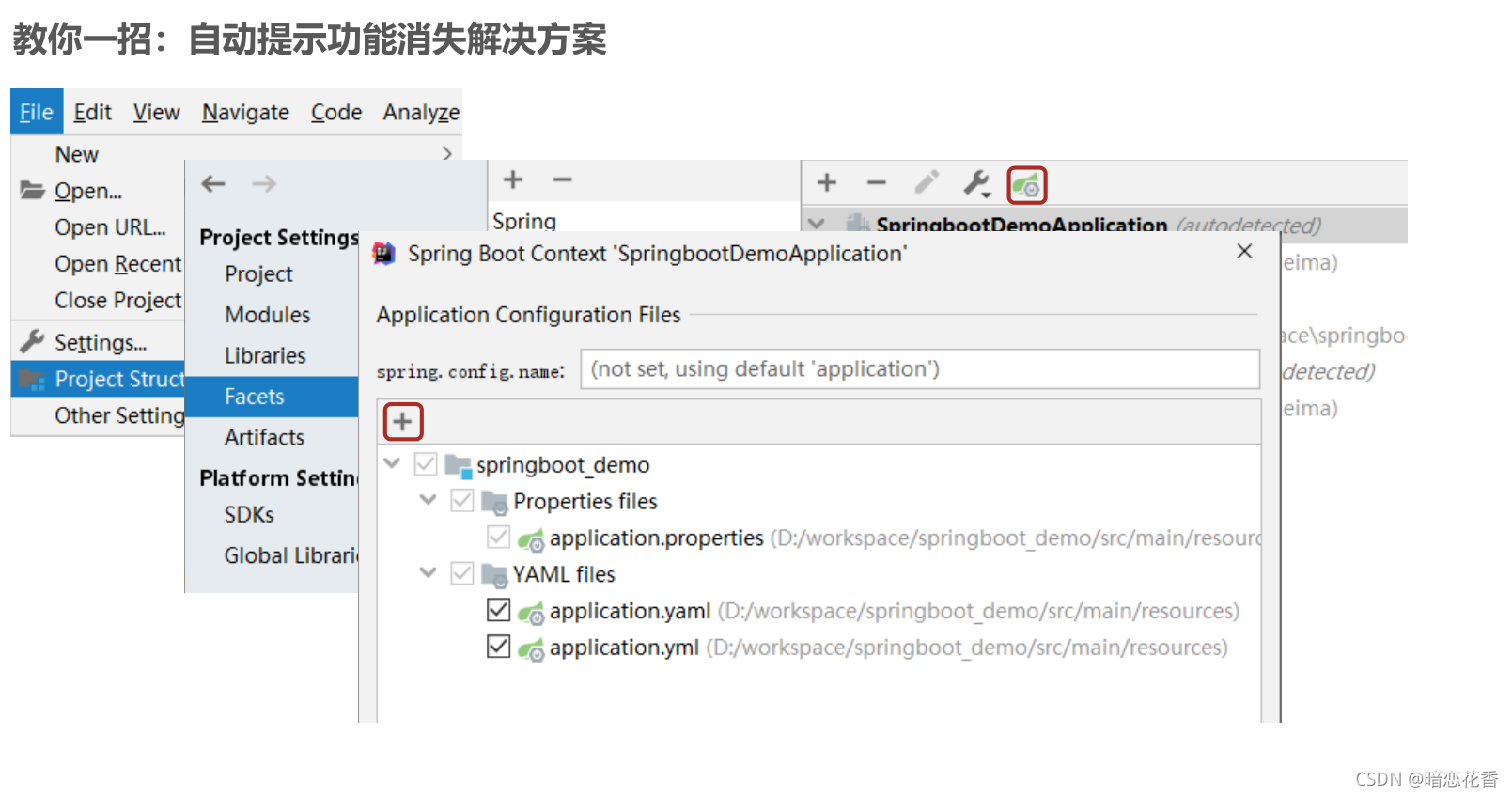Collapse the YAML files node
The image size is (1512, 796).
[x=429, y=572]
